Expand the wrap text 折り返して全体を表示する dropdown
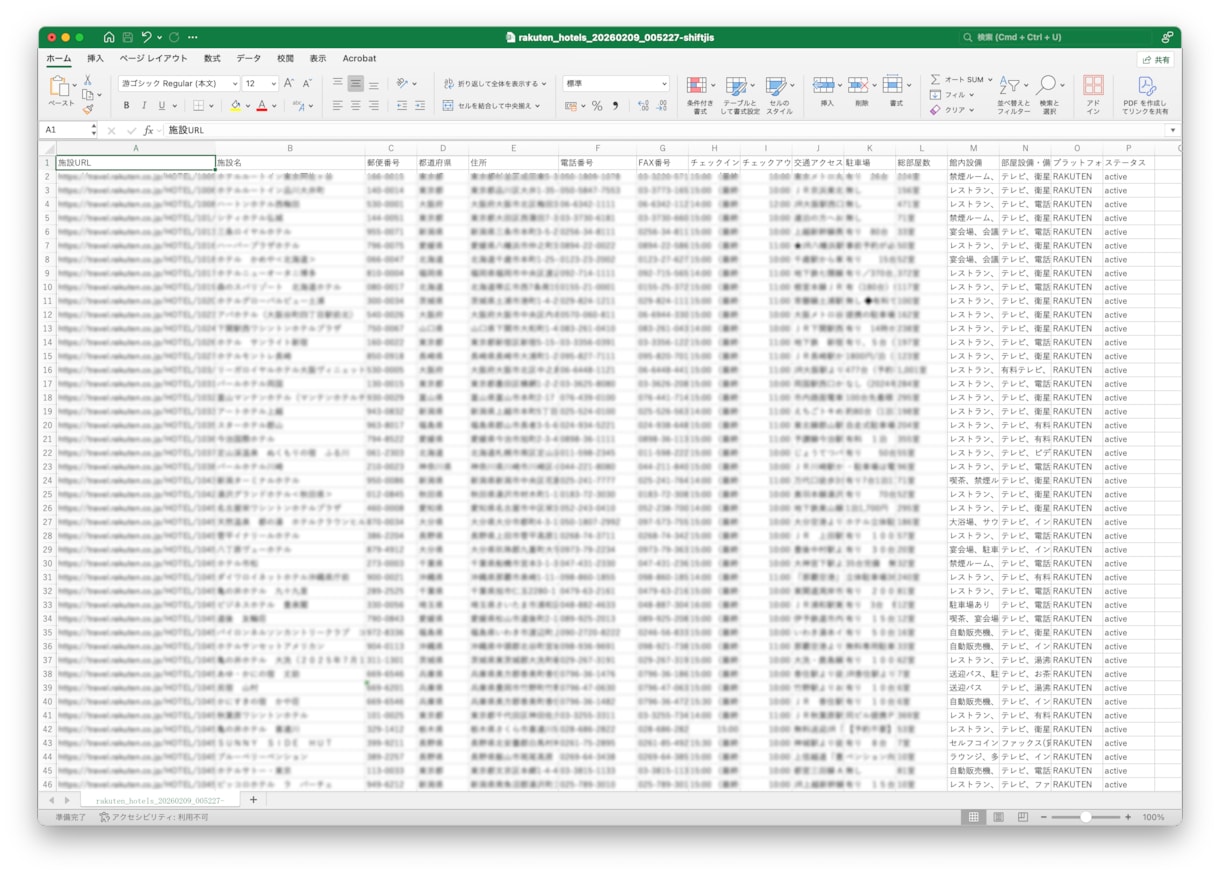Screen dimensions: 1220x876 (x=545, y=84)
